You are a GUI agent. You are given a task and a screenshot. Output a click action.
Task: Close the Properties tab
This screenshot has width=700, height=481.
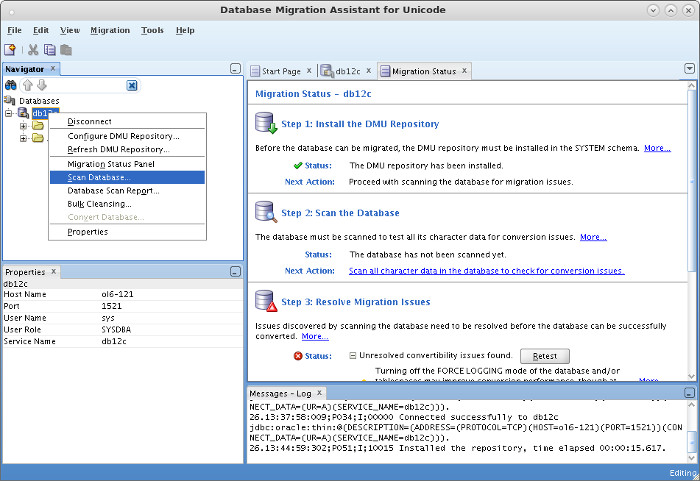pos(54,271)
